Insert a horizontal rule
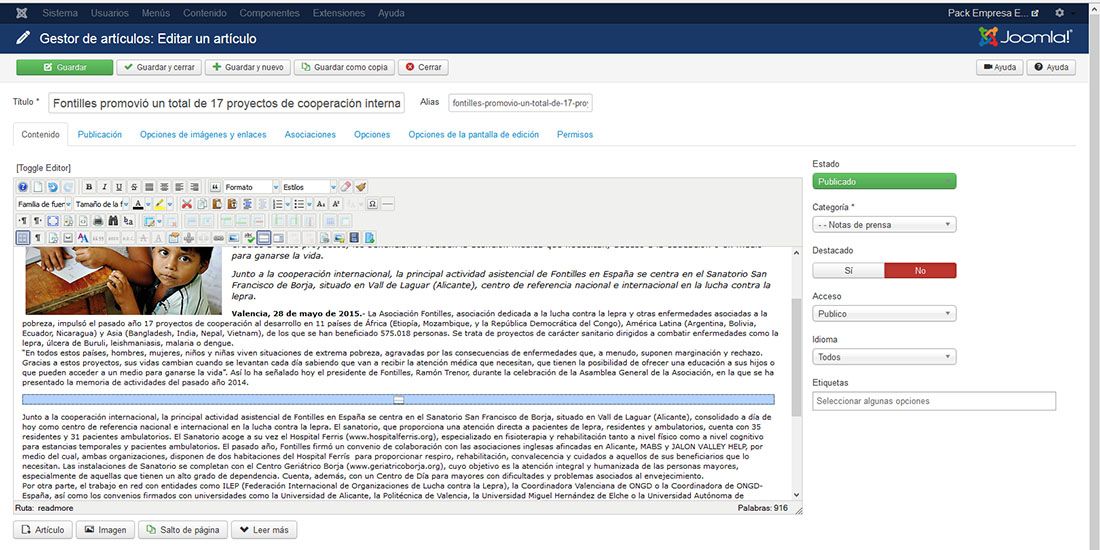This screenshot has width=1100, height=550. 388,204
